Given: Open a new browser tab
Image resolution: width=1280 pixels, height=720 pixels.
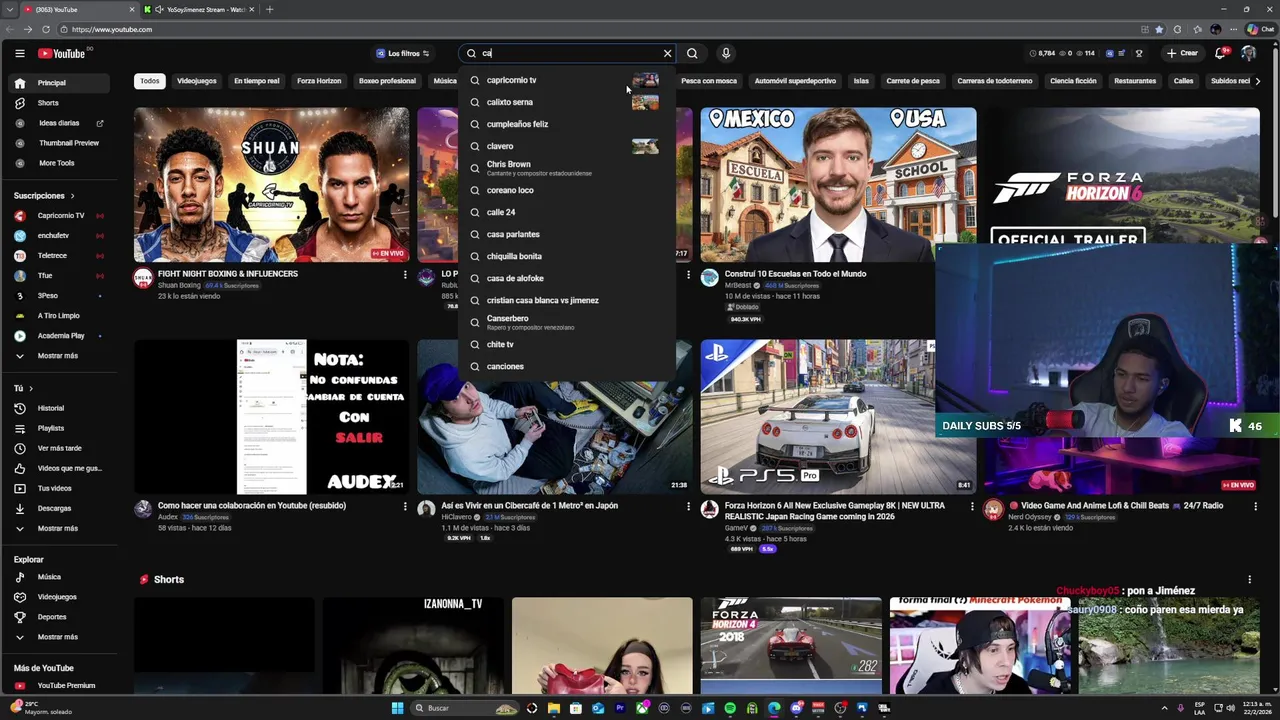Looking at the screenshot, I should pos(269,9).
